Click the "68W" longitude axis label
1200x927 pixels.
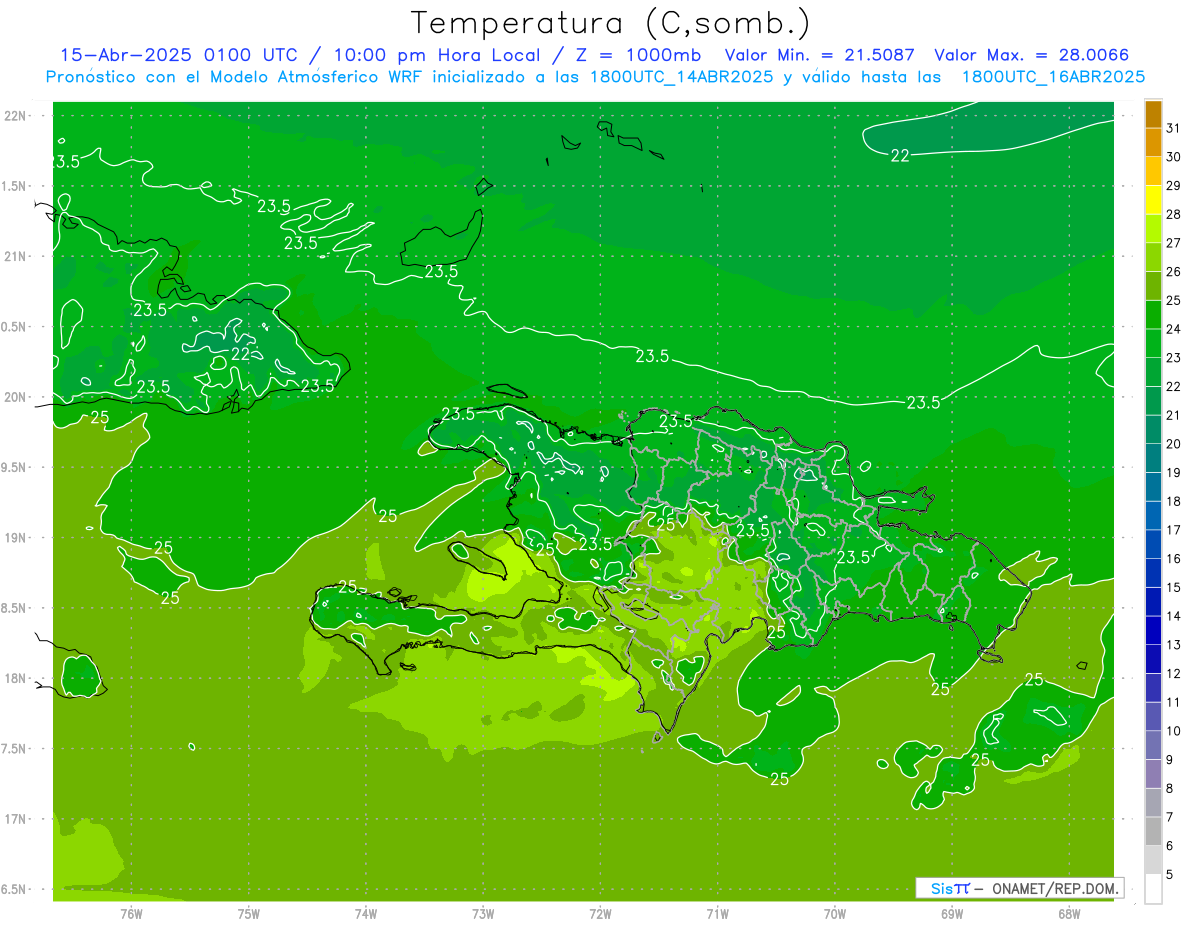[1069, 914]
